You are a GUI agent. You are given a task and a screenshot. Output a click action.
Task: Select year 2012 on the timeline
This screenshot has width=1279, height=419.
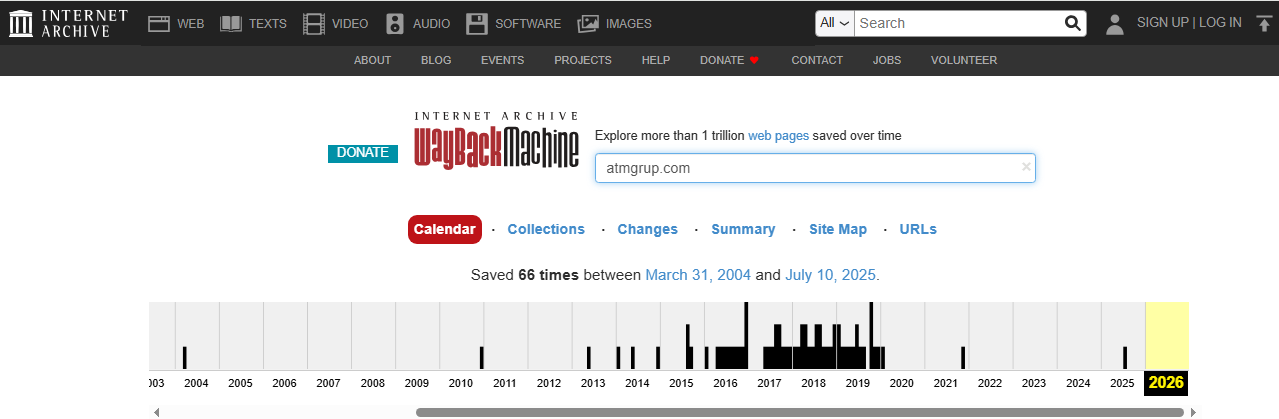coord(549,383)
